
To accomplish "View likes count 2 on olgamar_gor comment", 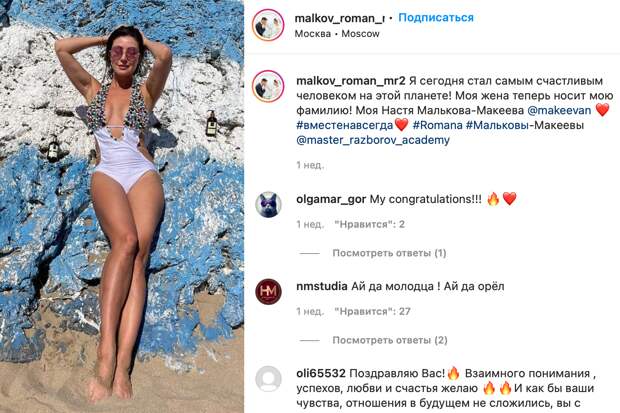I will point(369,224).
